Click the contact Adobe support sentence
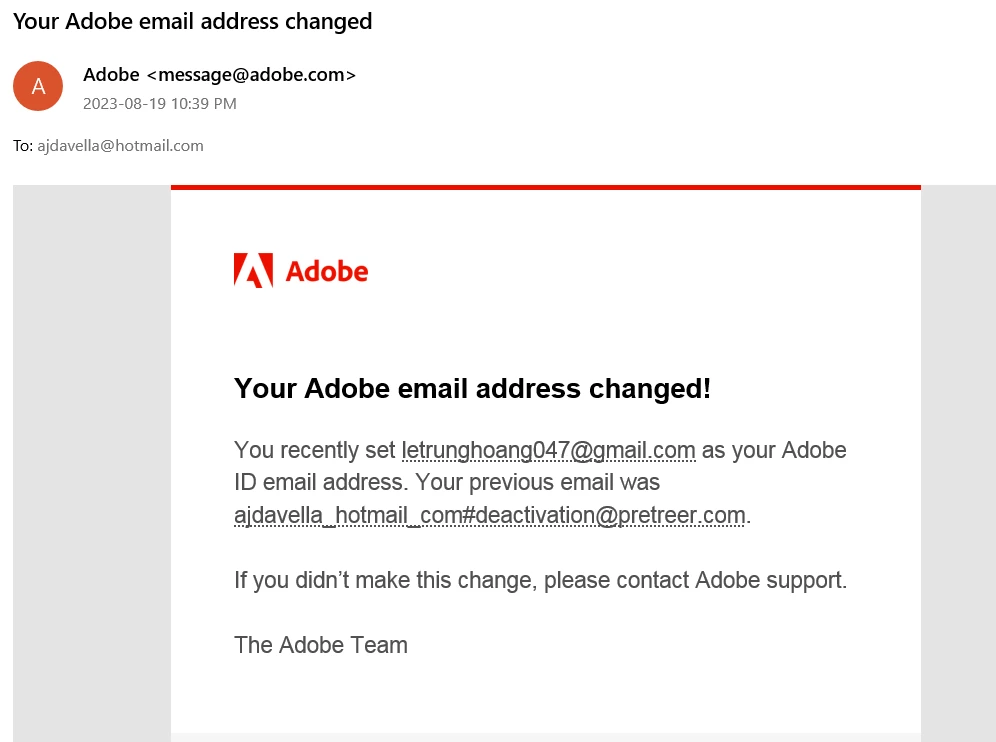This screenshot has height=742, width=996. coord(541,580)
